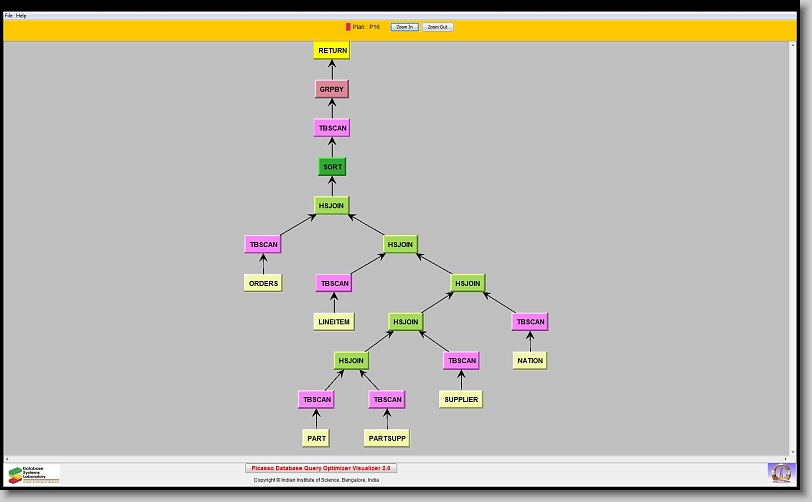
Task: Click the HSJOIN node directly below SORT
Action: (332, 205)
